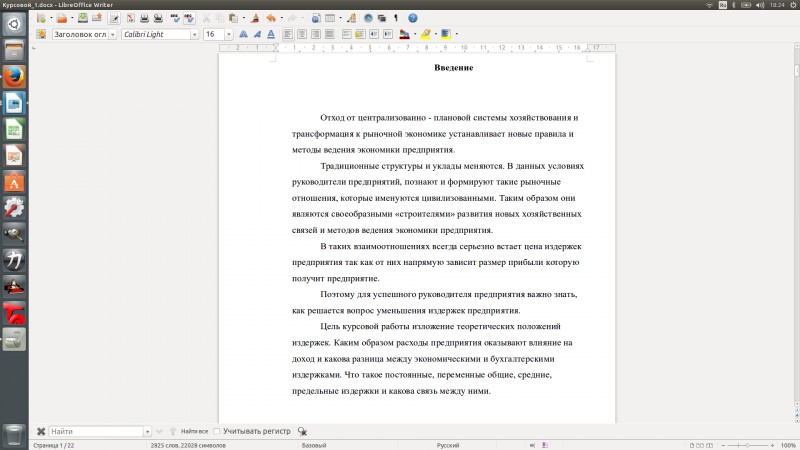
Task: Center text horizontally
Action: click(x=302, y=34)
